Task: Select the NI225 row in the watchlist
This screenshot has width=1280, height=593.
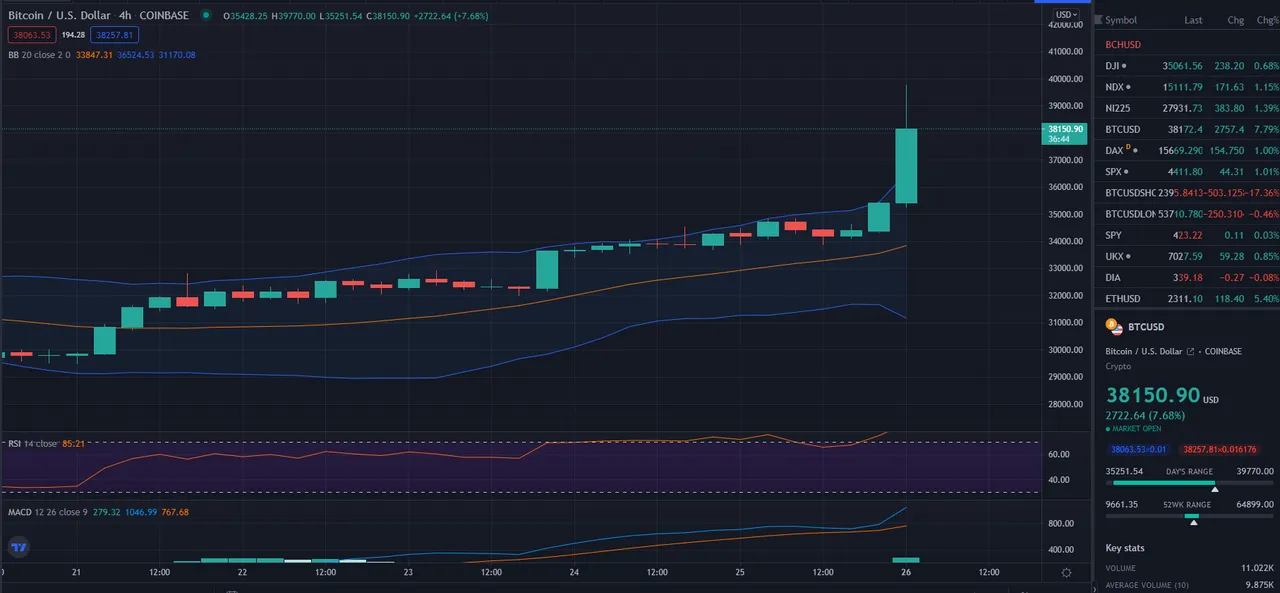Action: click(1188, 108)
